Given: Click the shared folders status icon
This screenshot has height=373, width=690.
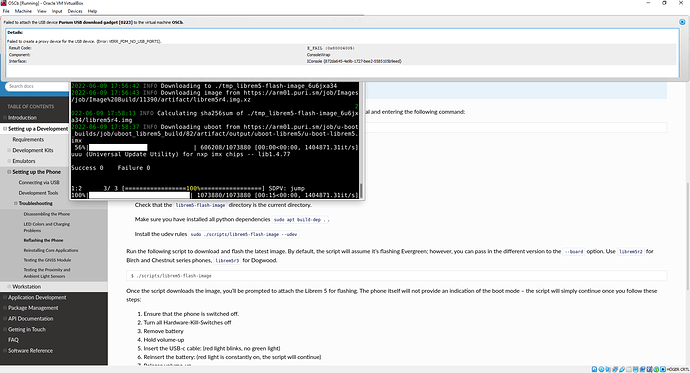Looking at the screenshot, I should click(629, 369).
